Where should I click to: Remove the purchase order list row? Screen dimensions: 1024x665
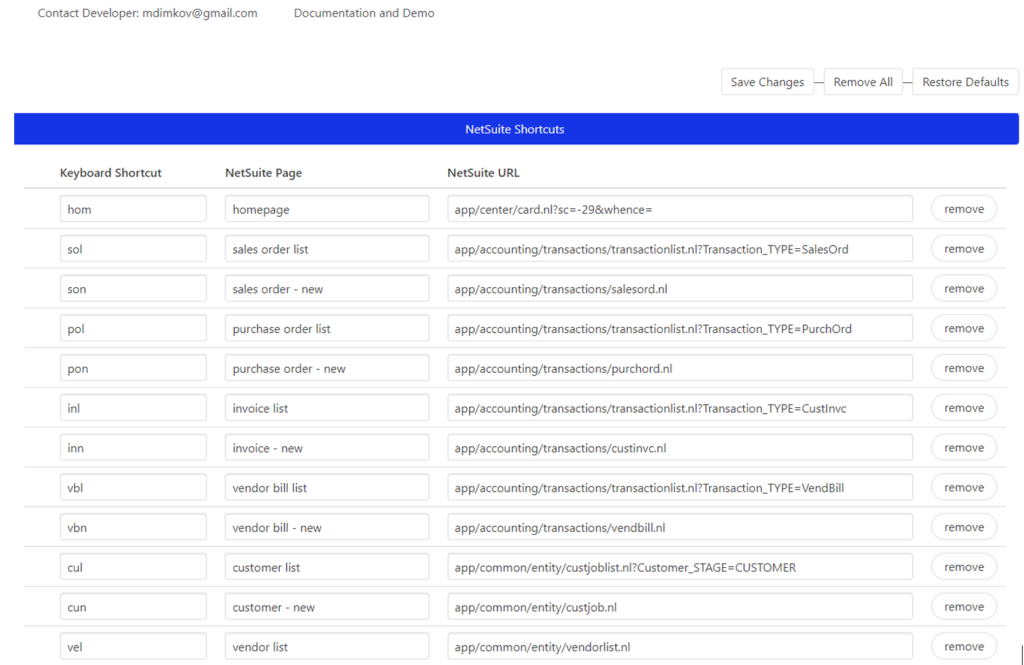964,329
